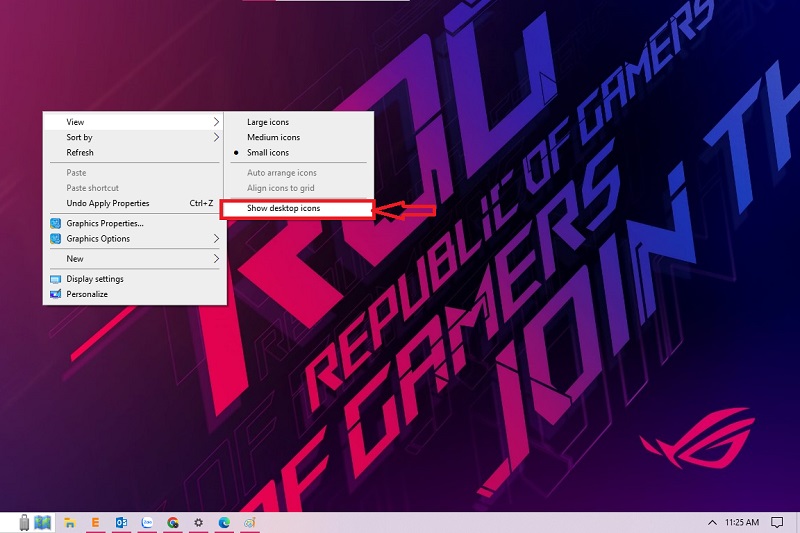Open Display settings
Screen dimensions: 800x533
[x=95, y=279]
